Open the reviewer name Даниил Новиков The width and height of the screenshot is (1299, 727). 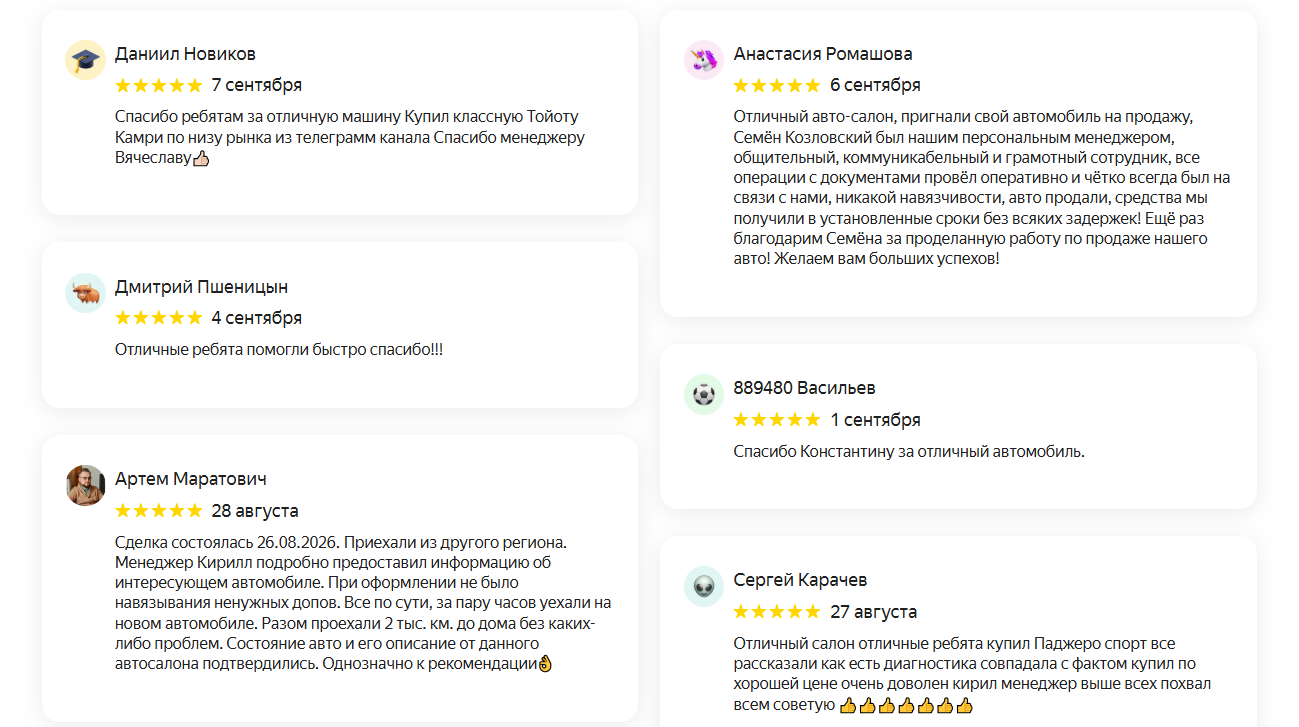pos(185,54)
